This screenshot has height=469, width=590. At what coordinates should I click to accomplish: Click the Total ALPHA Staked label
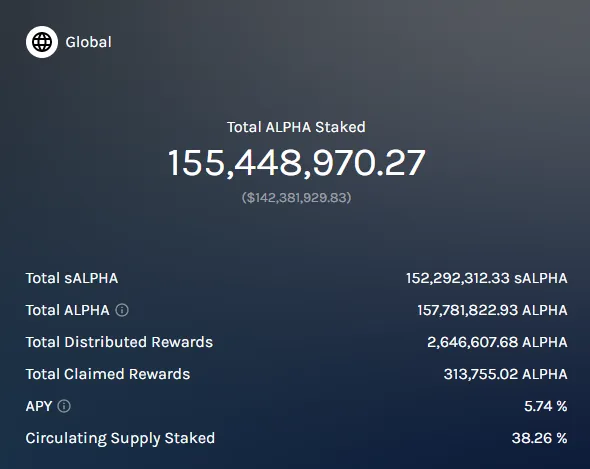tap(296, 127)
